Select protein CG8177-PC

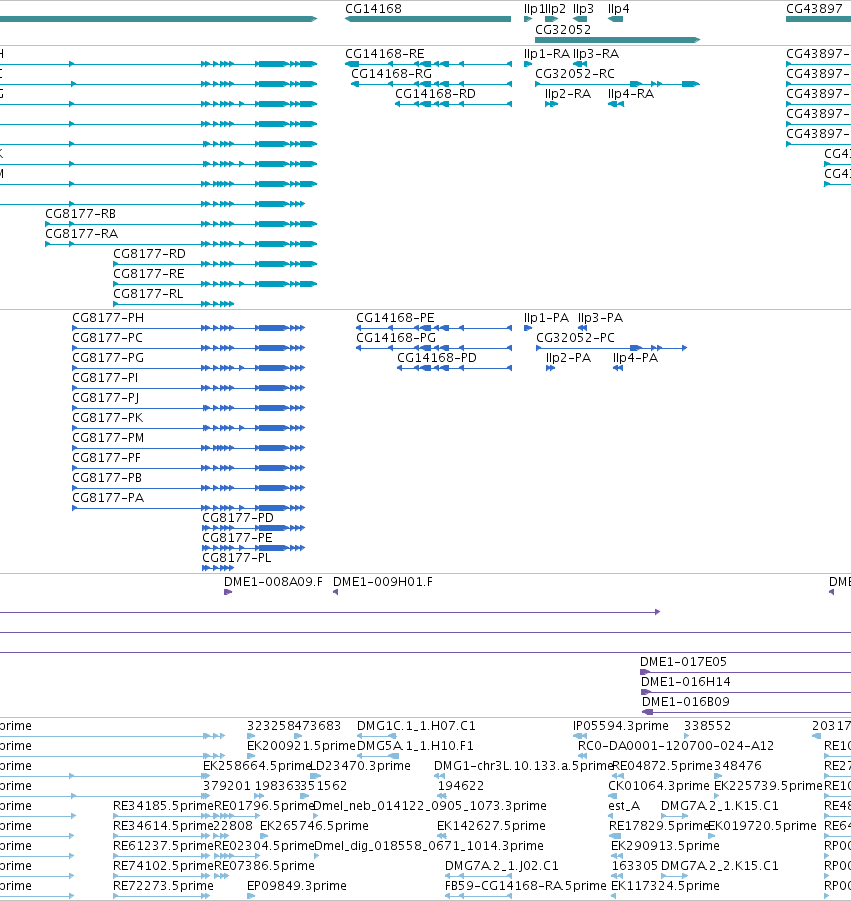point(107,338)
